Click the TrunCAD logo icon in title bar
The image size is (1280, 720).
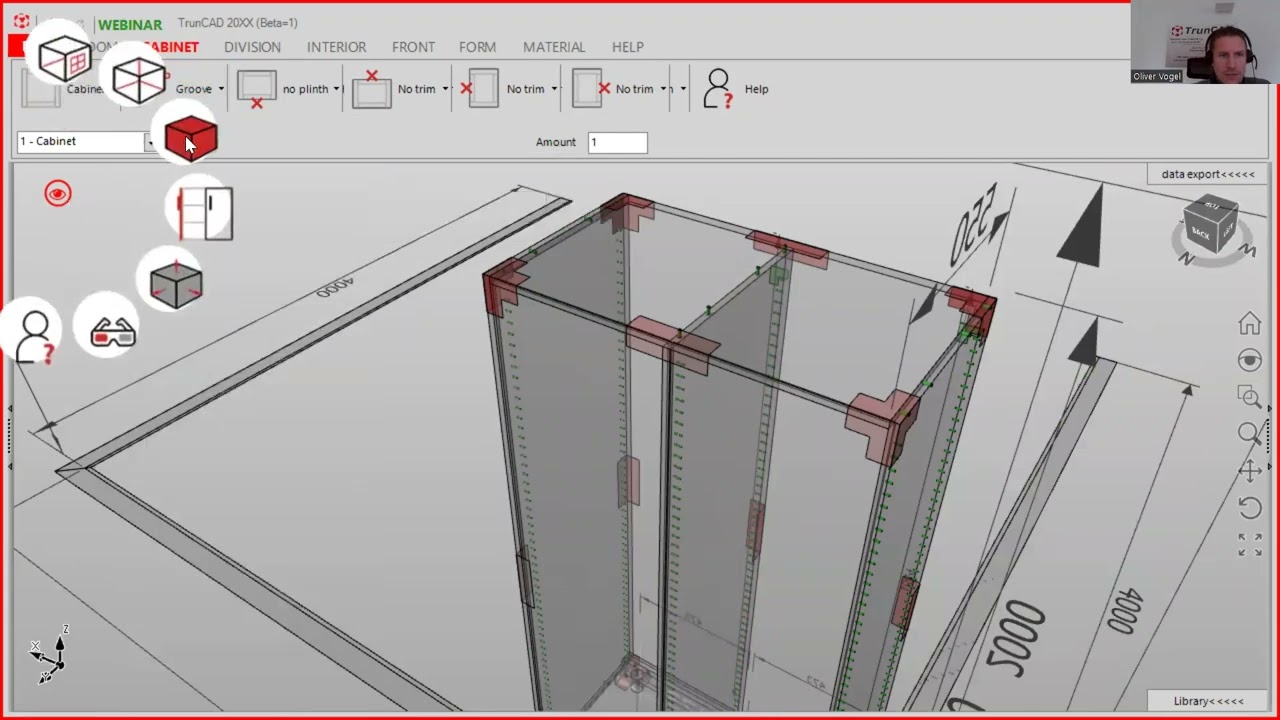tap(21, 22)
